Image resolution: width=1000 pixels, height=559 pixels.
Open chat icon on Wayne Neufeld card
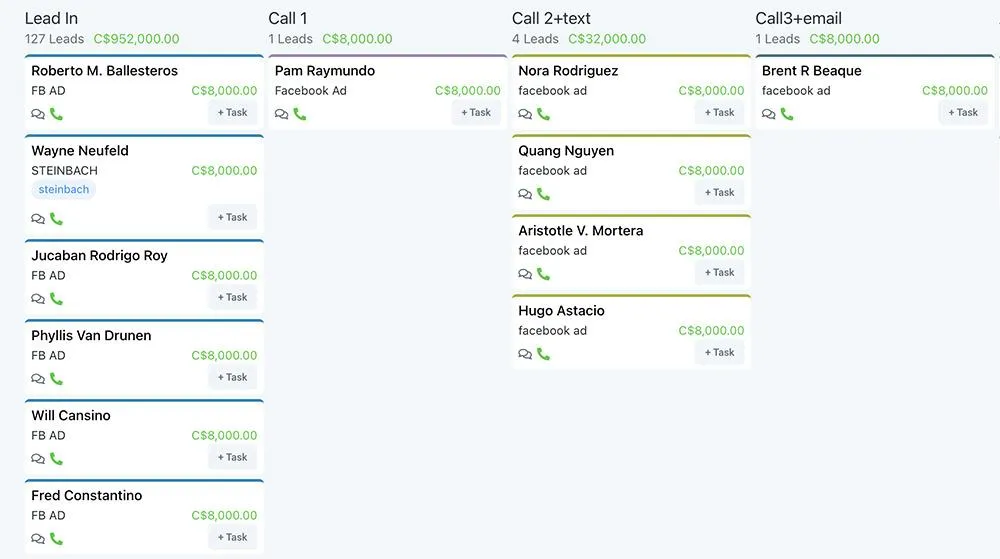pyautogui.click(x=38, y=219)
